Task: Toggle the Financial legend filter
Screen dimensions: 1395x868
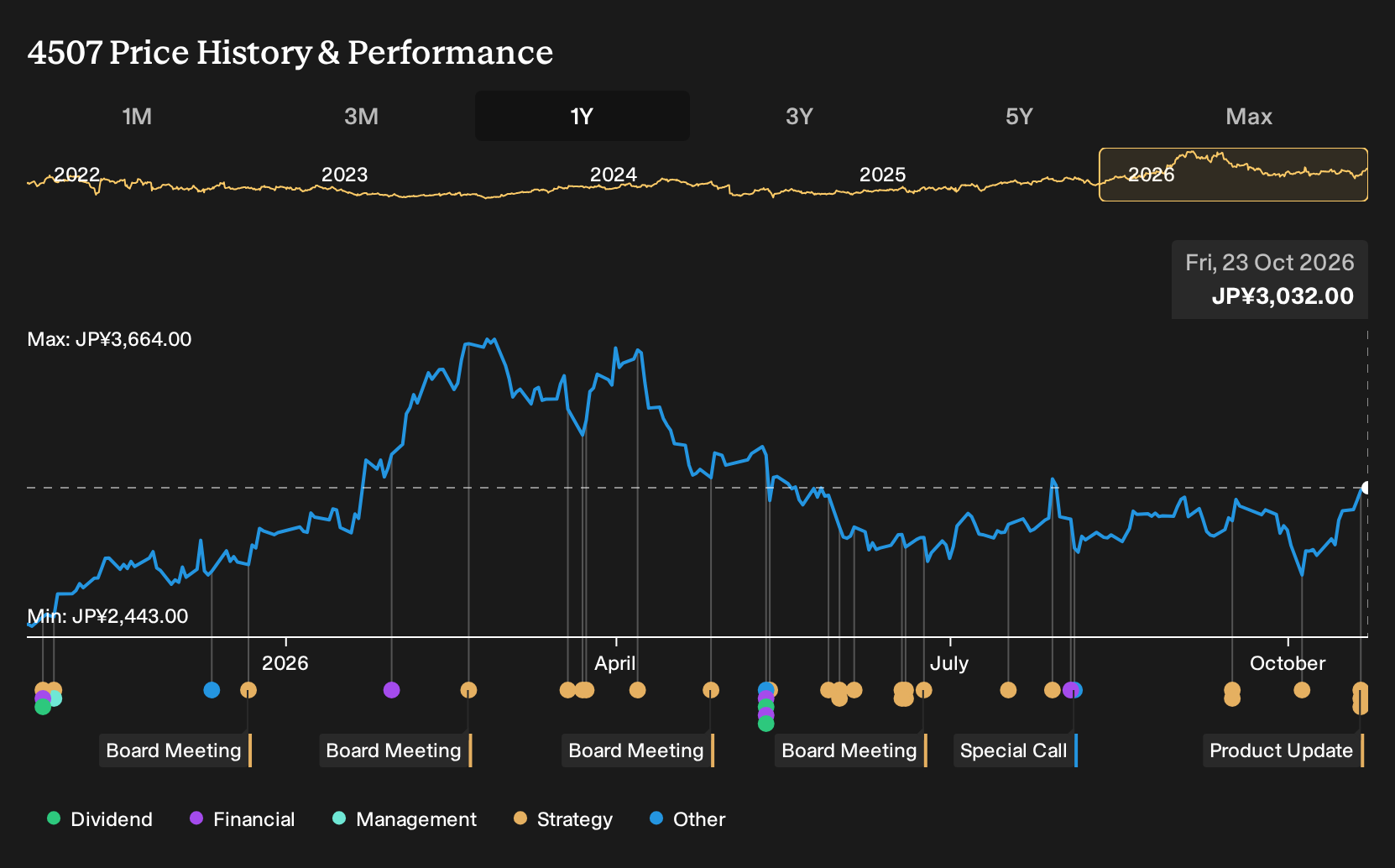Action: tap(243, 818)
